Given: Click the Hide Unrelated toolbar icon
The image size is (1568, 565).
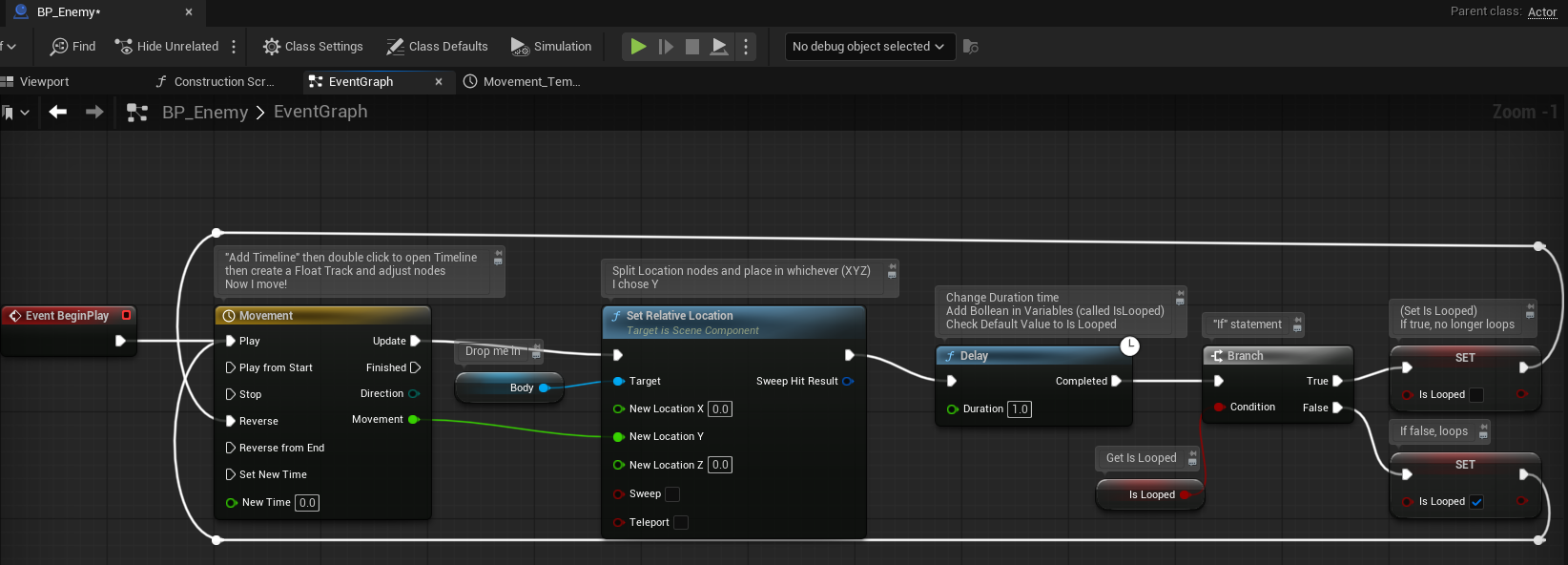Looking at the screenshot, I should tap(124, 46).
